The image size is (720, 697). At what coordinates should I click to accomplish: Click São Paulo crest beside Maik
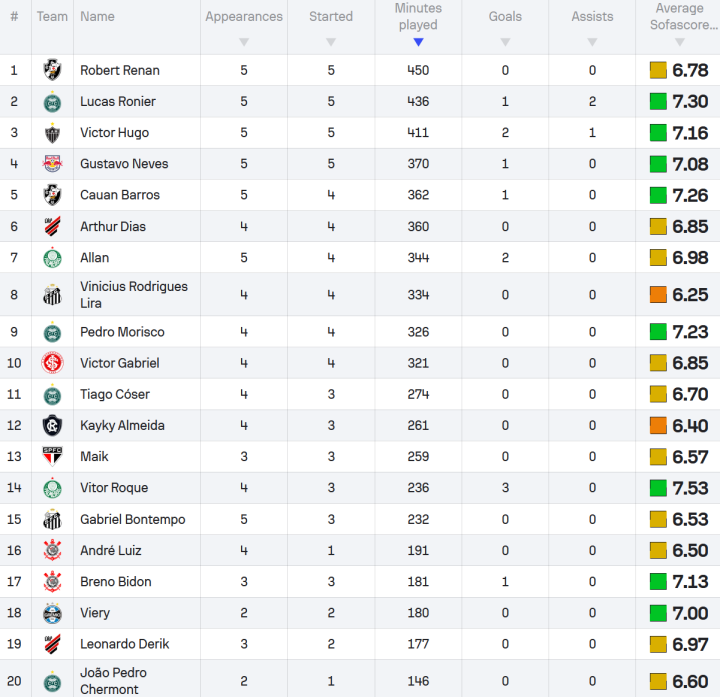coord(52,457)
